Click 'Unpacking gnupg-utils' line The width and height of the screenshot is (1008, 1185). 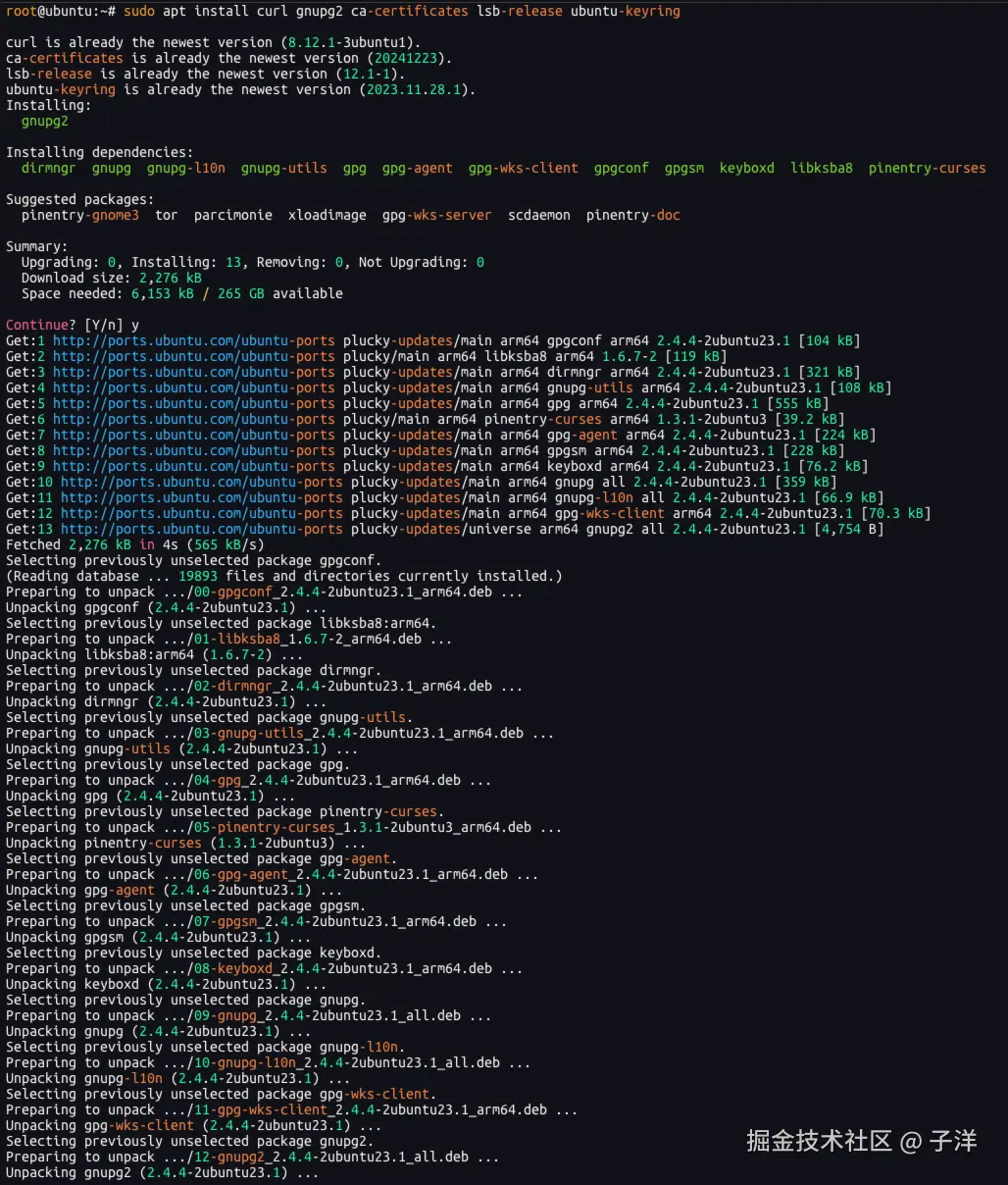click(x=182, y=749)
